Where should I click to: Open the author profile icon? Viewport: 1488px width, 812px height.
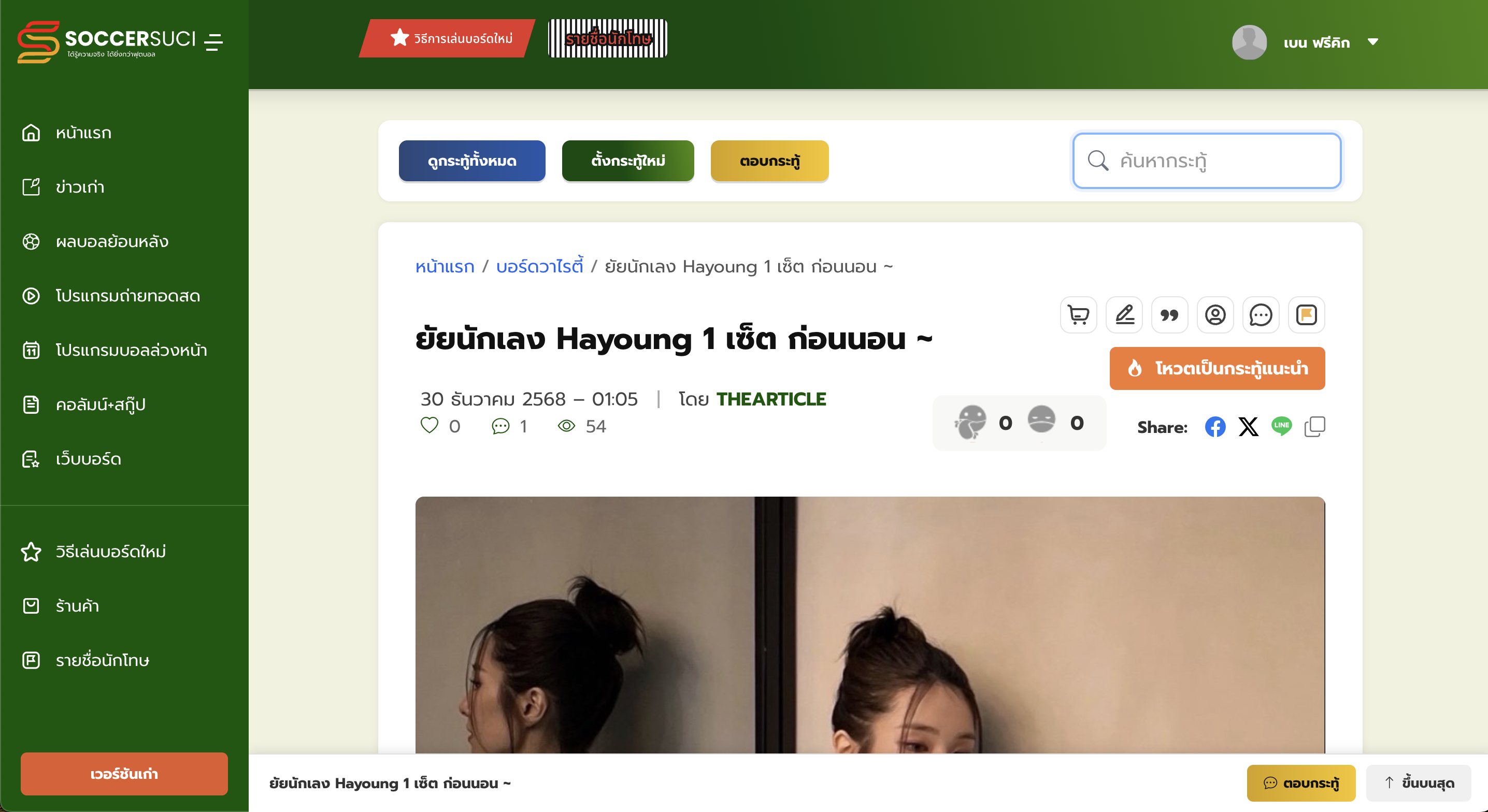point(1215,315)
